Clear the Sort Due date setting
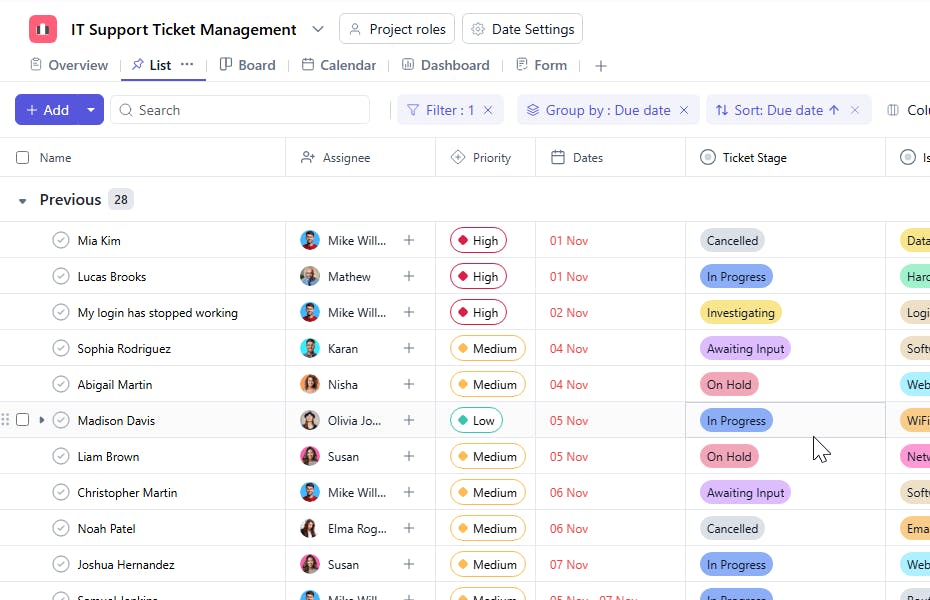930x600 pixels. pos(855,110)
